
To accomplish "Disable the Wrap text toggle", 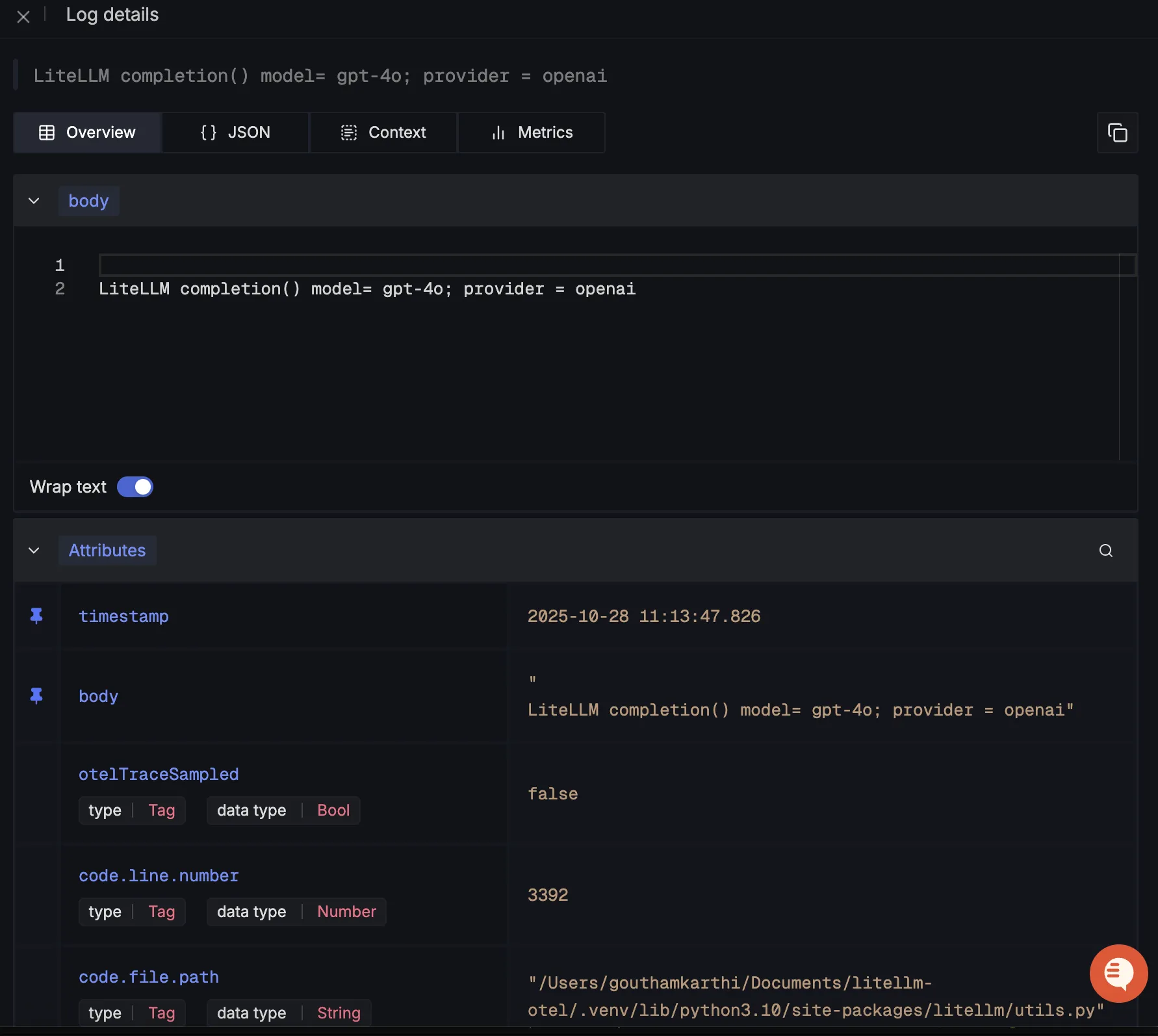I will click(135, 486).
